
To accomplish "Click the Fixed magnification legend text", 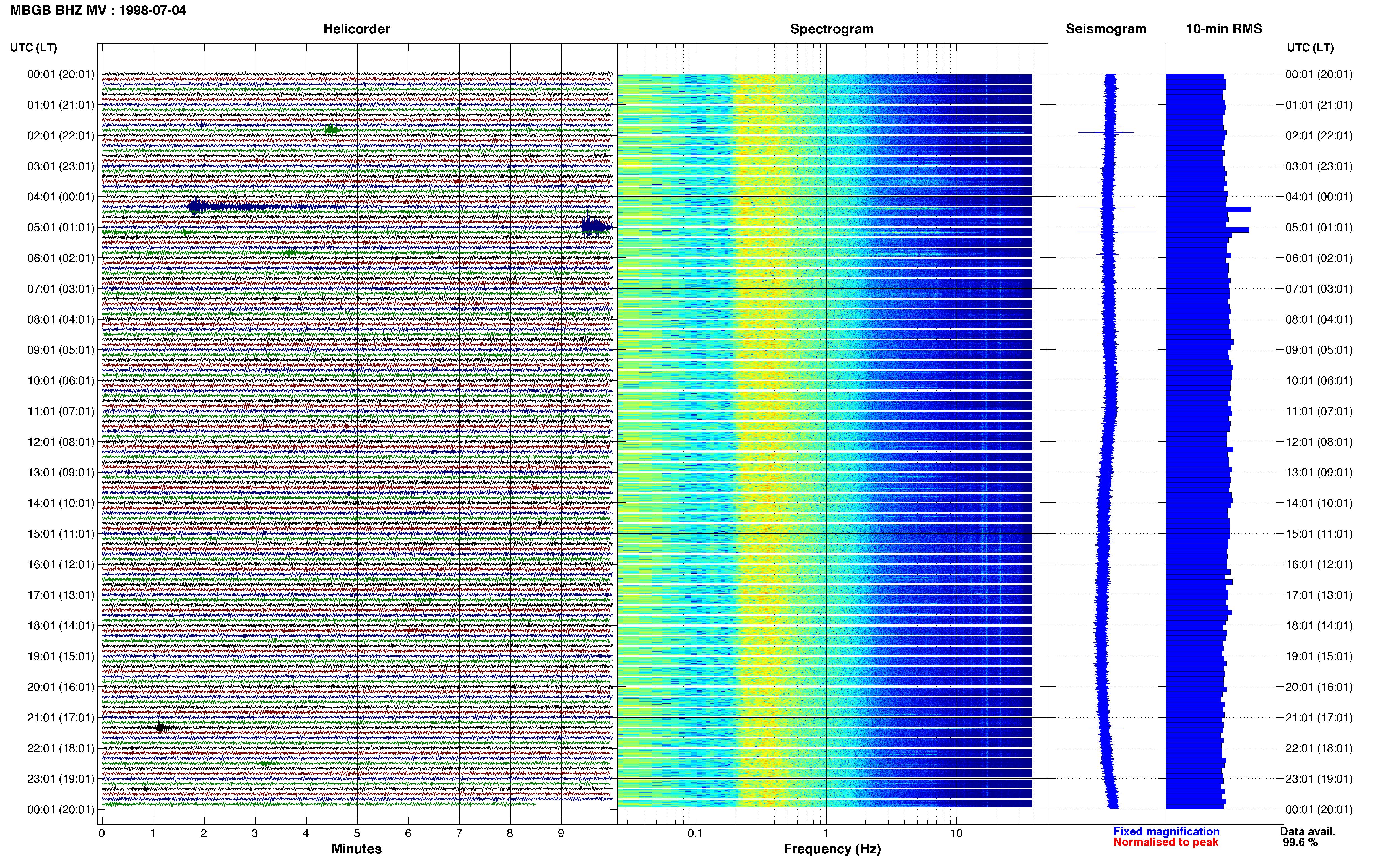I will tap(1166, 831).
